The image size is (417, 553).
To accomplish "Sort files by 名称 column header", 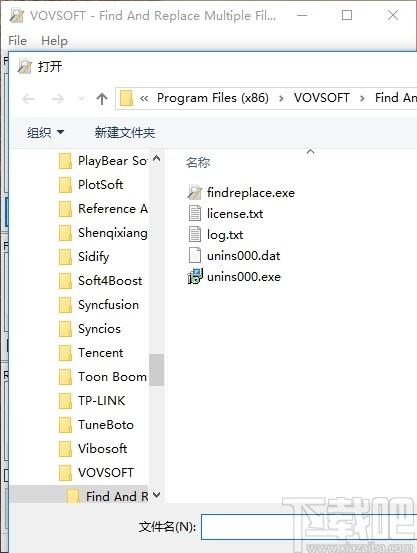I will click(x=198, y=162).
